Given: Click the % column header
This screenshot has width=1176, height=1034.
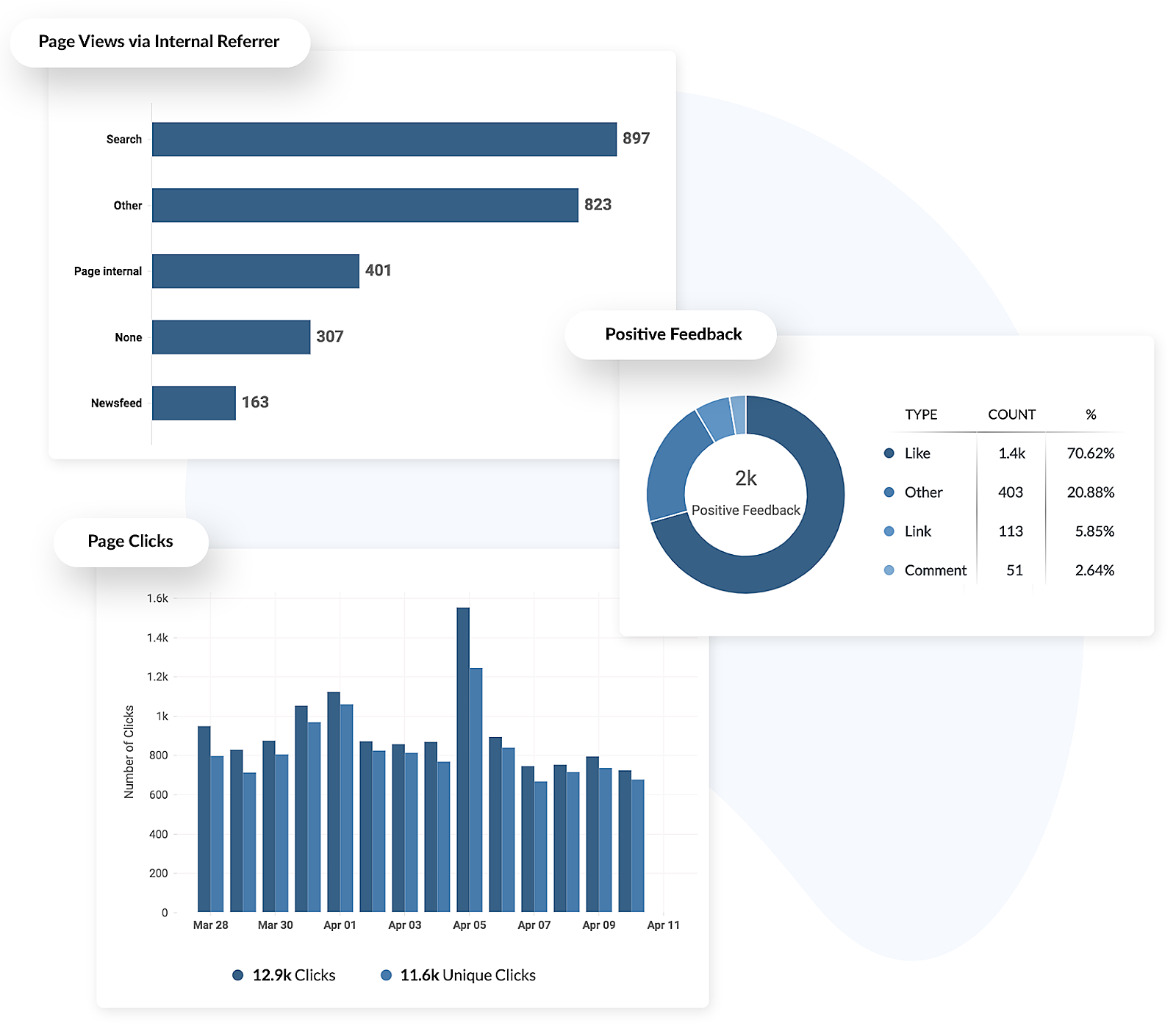Looking at the screenshot, I should [x=1091, y=414].
